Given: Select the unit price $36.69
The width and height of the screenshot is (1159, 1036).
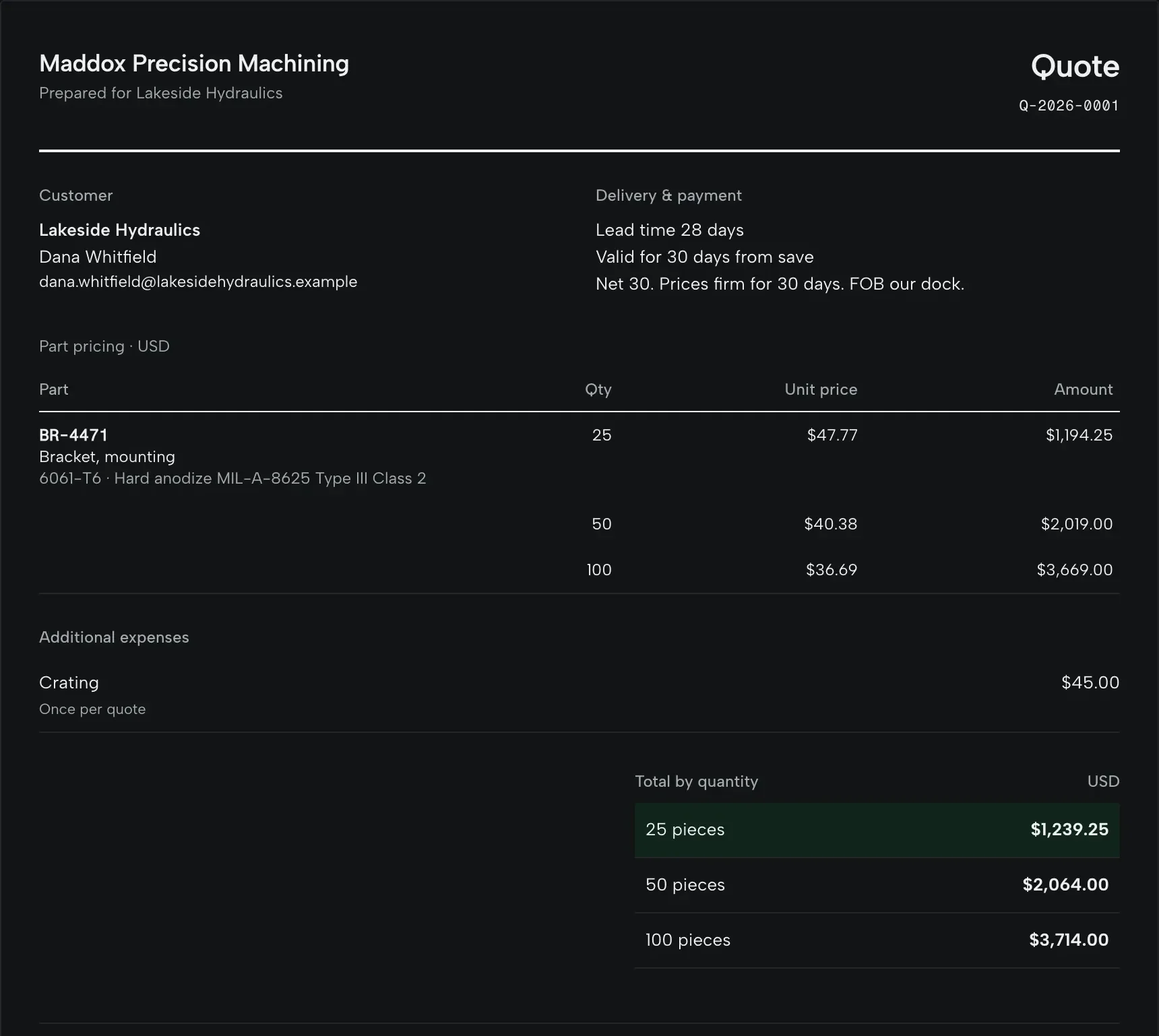Looking at the screenshot, I should pyautogui.click(x=832, y=570).
